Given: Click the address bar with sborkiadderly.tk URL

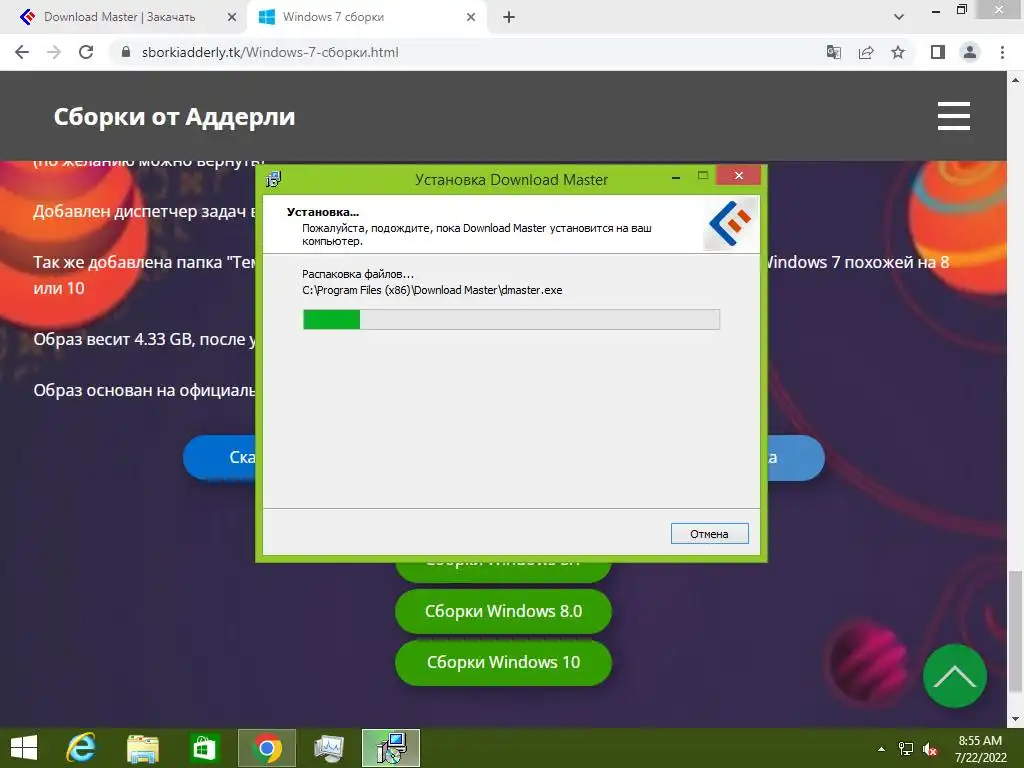Looking at the screenshot, I should pos(270,52).
